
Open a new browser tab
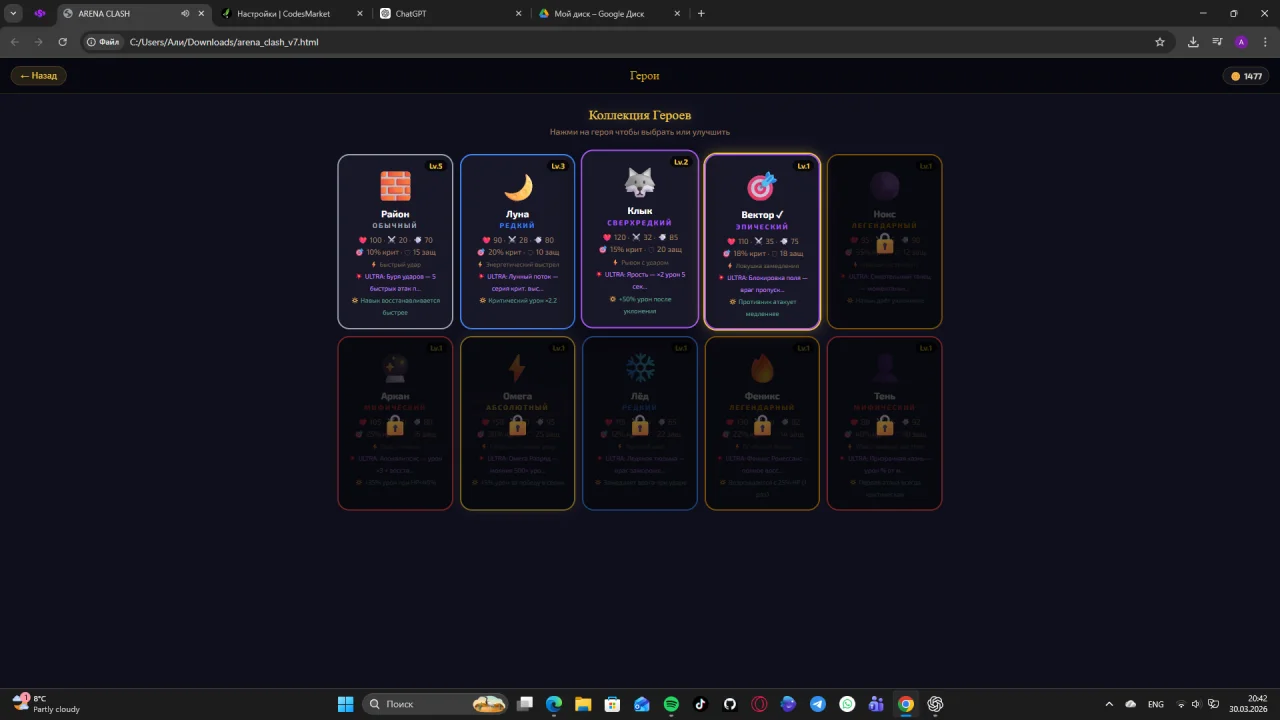coord(701,14)
